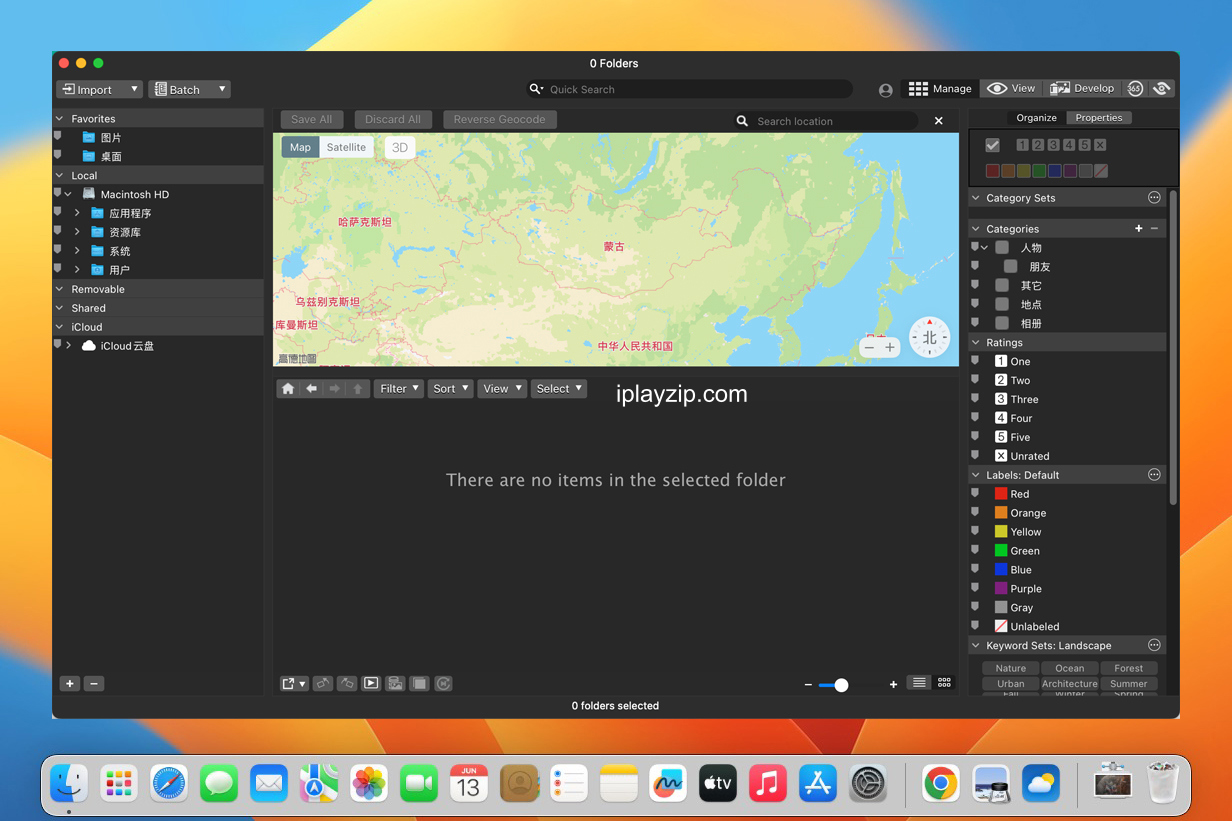This screenshot has height=821, width=1232.
Task: Open the Sort dropdown menu
Action: pyautogui.click(x=451, y=389)
